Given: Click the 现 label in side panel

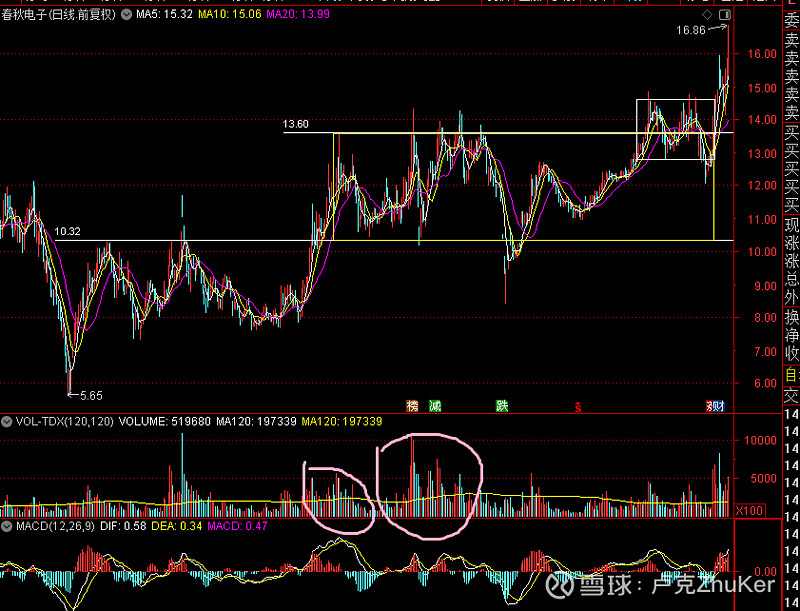Looking at the screenshot, I should (x=792, y=224).
